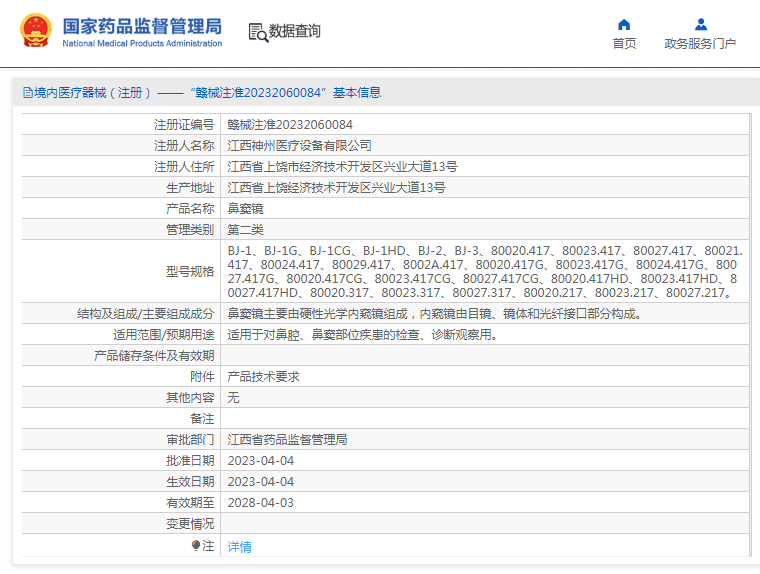Select category value 第二类
760x574 pixels.
tap(245, 230)
